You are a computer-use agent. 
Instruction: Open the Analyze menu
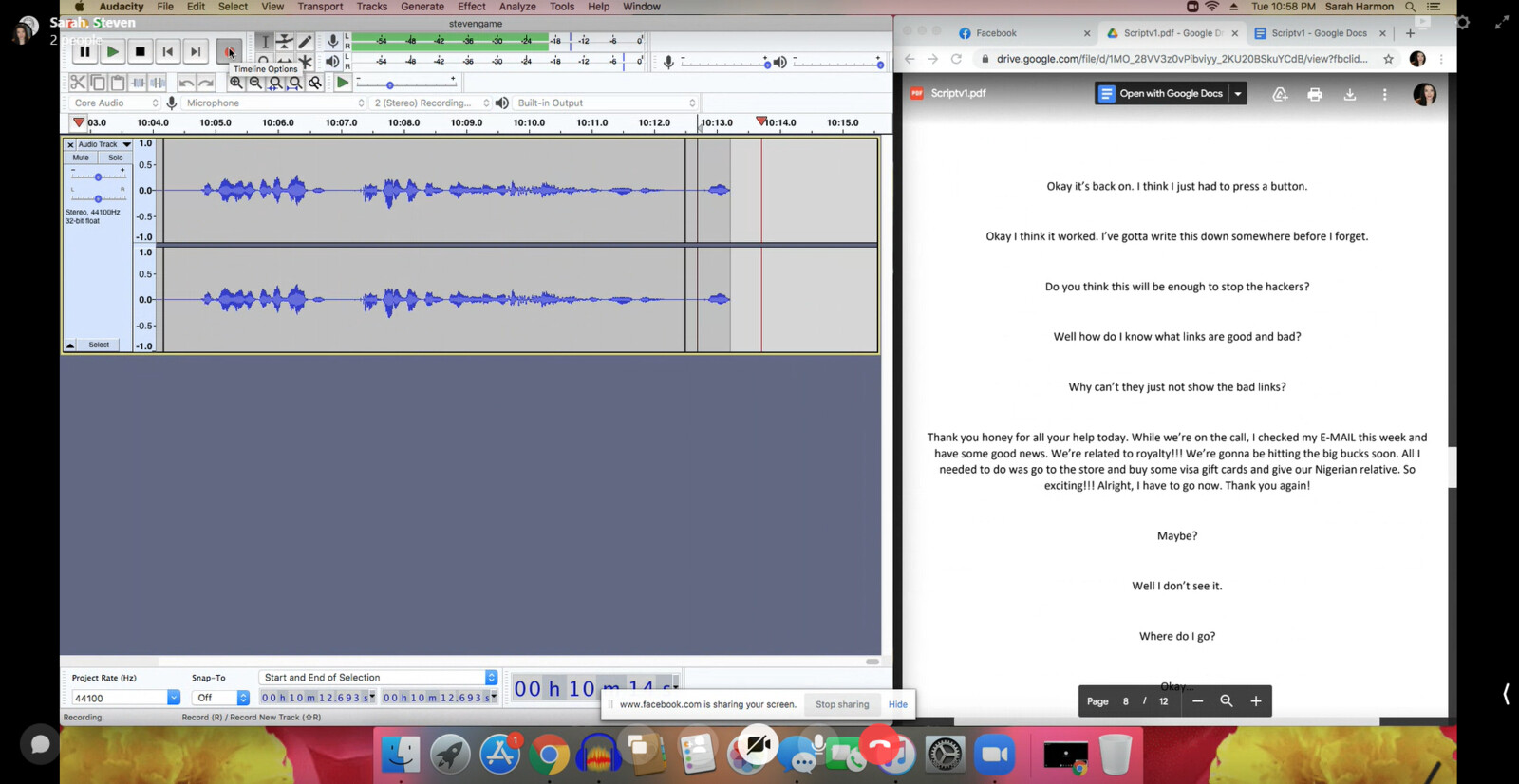pos(517,7)
